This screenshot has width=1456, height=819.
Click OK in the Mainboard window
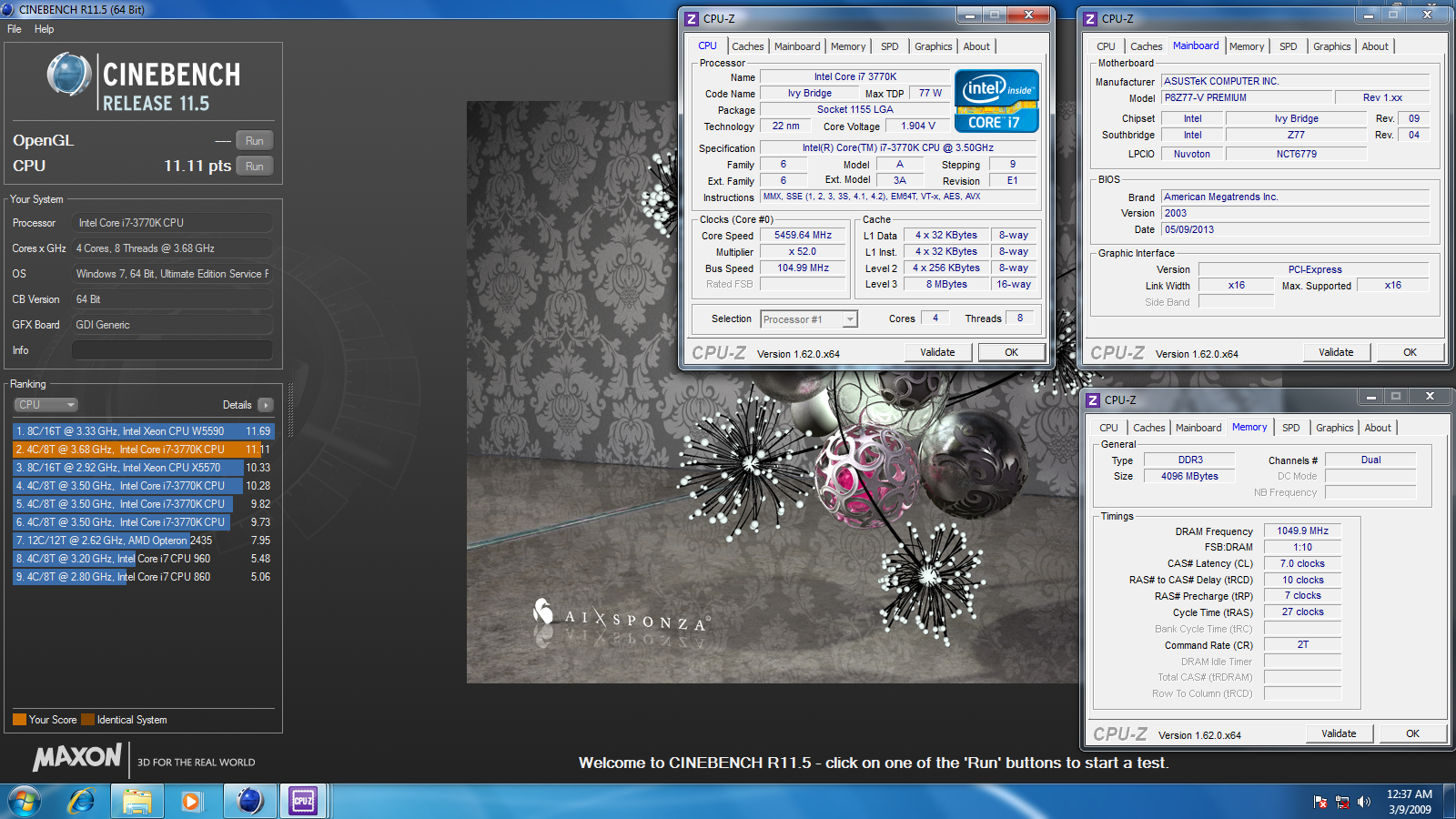pyautogui.click(x=1410, y=352)
